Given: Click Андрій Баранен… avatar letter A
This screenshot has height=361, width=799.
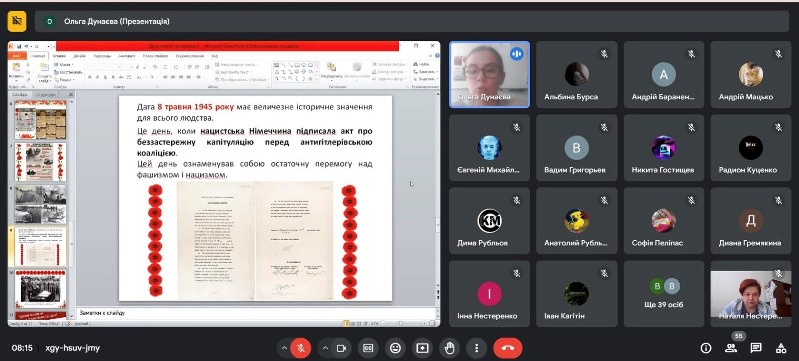Looking at the screenshot, I should 663,74.
